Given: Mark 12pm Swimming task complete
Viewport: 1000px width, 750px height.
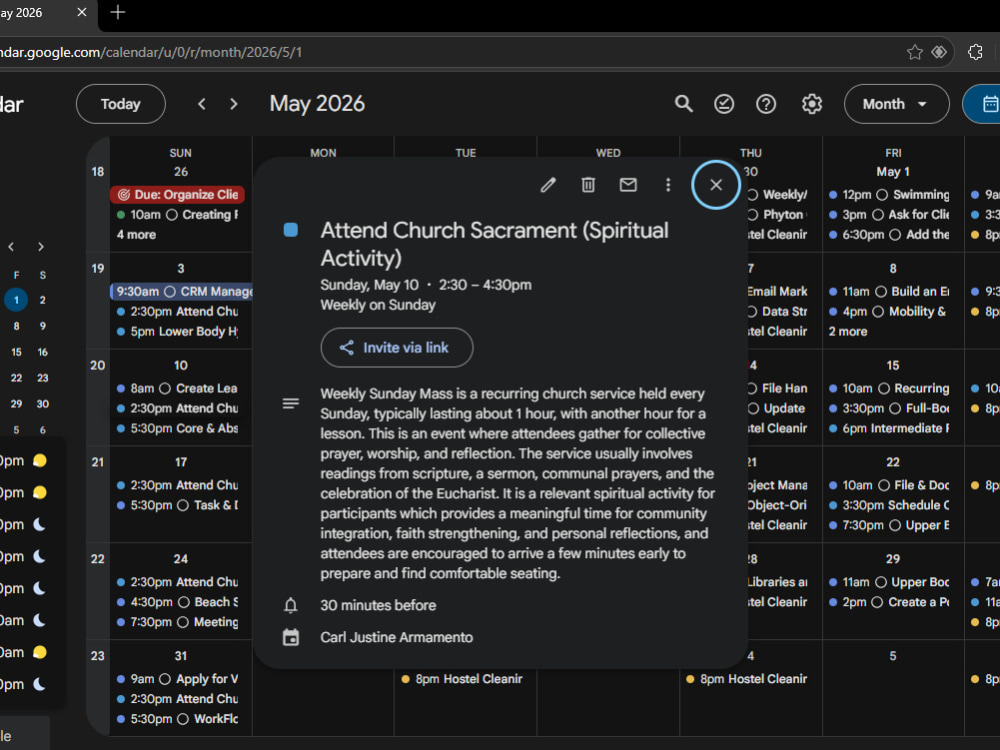Looking at the screenshot, I should [882, 195].
